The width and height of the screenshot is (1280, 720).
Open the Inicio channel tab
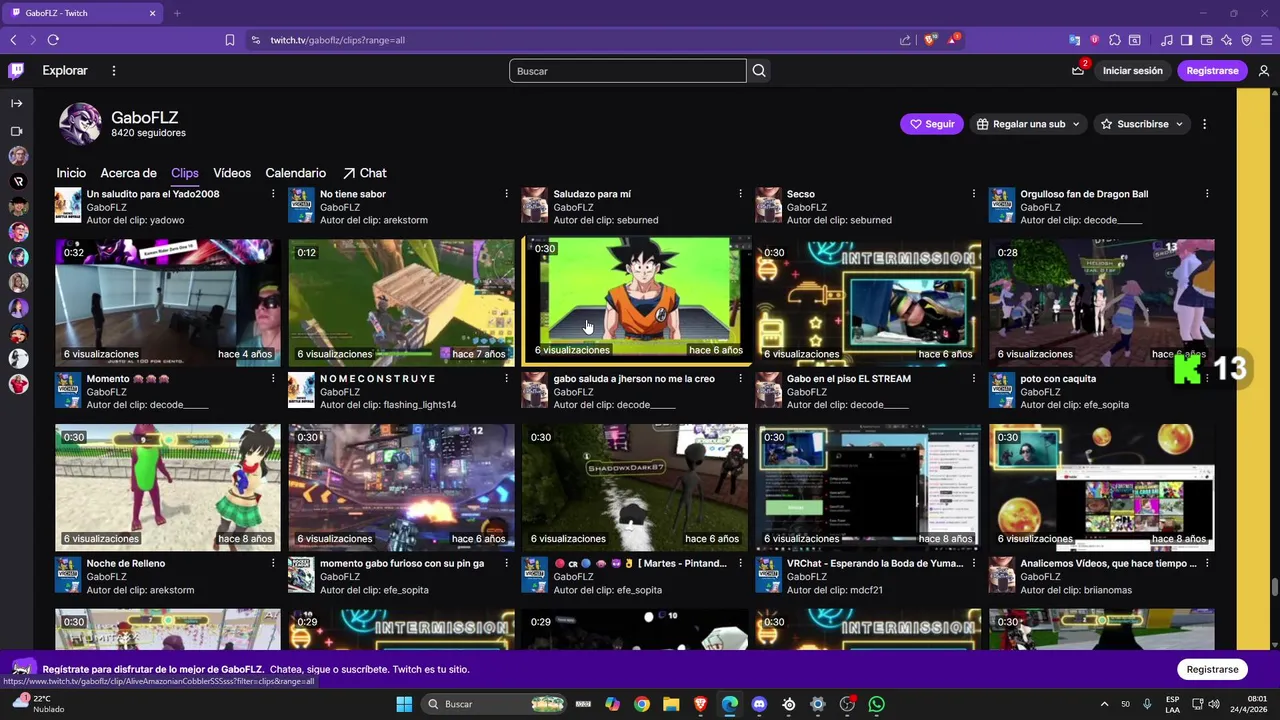tap(71, 173)
